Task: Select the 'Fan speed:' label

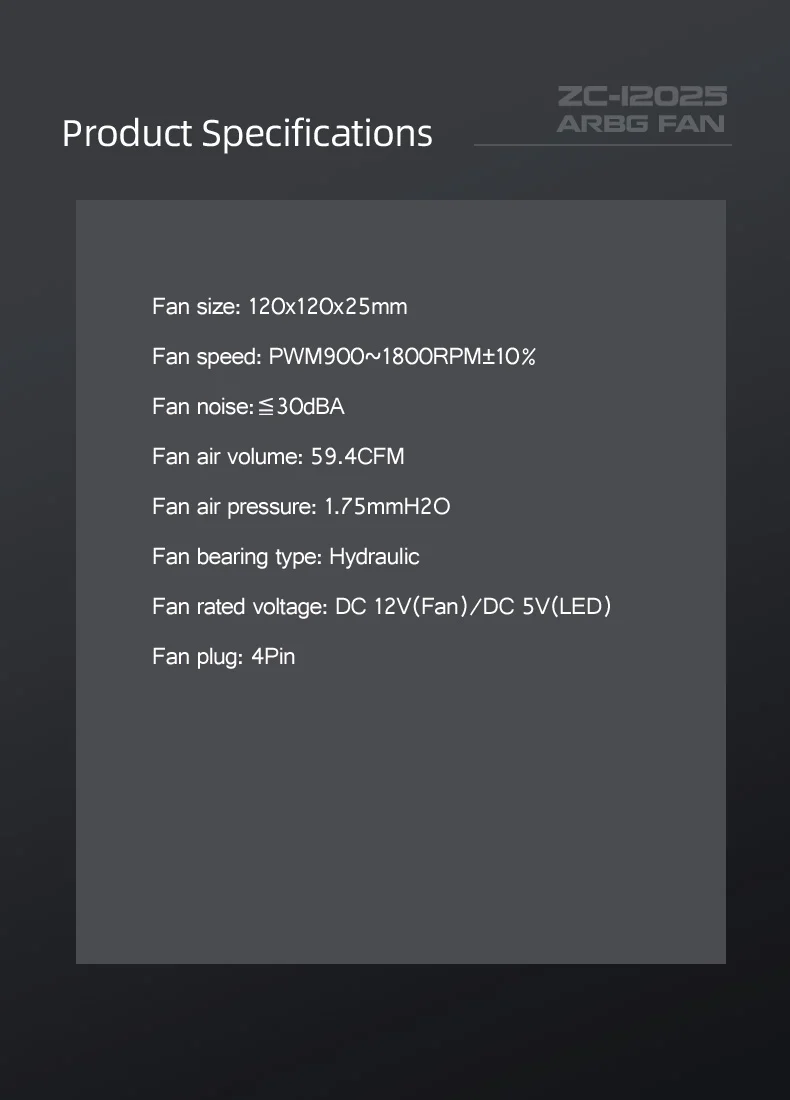Action: (x=207, y=357)
